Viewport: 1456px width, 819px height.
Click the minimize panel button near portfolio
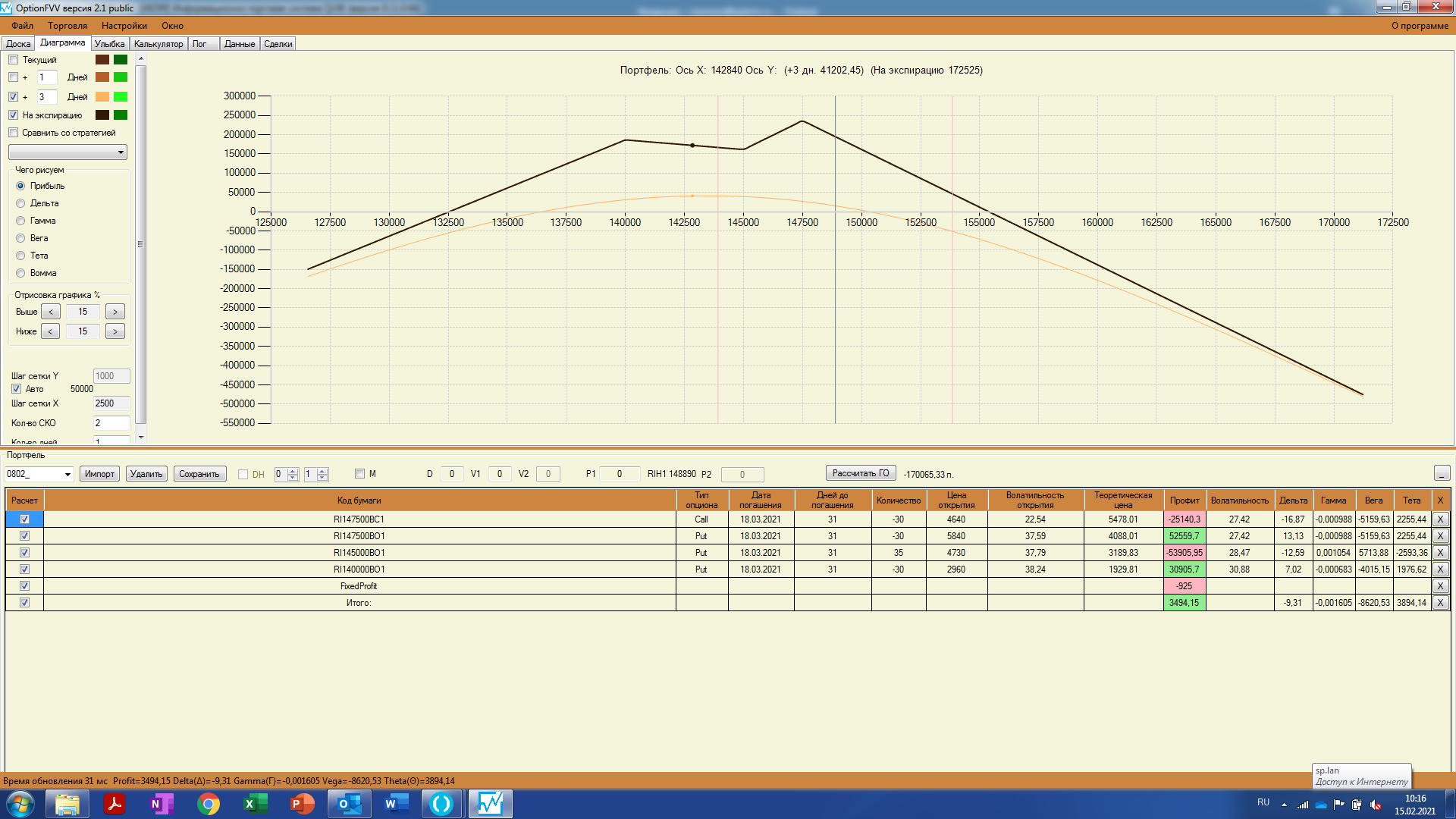click(1442, 473)
